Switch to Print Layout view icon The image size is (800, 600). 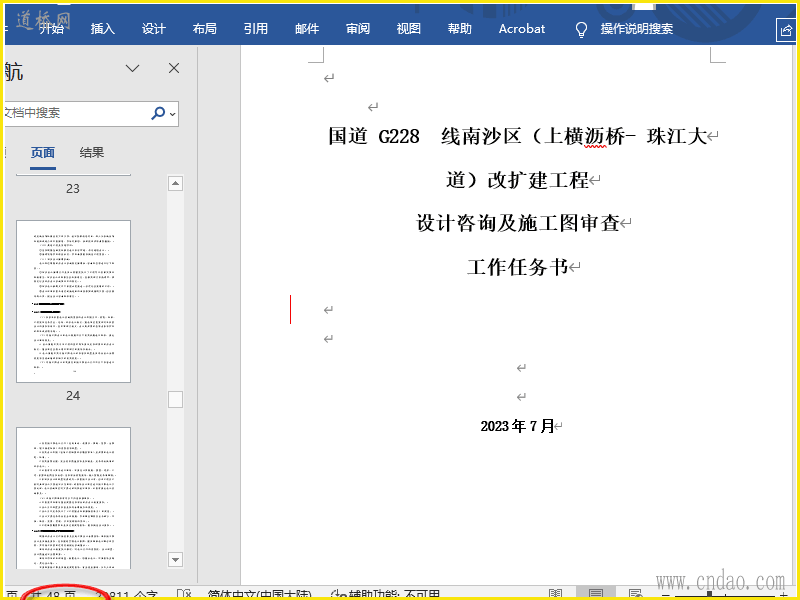click(595, 594)
